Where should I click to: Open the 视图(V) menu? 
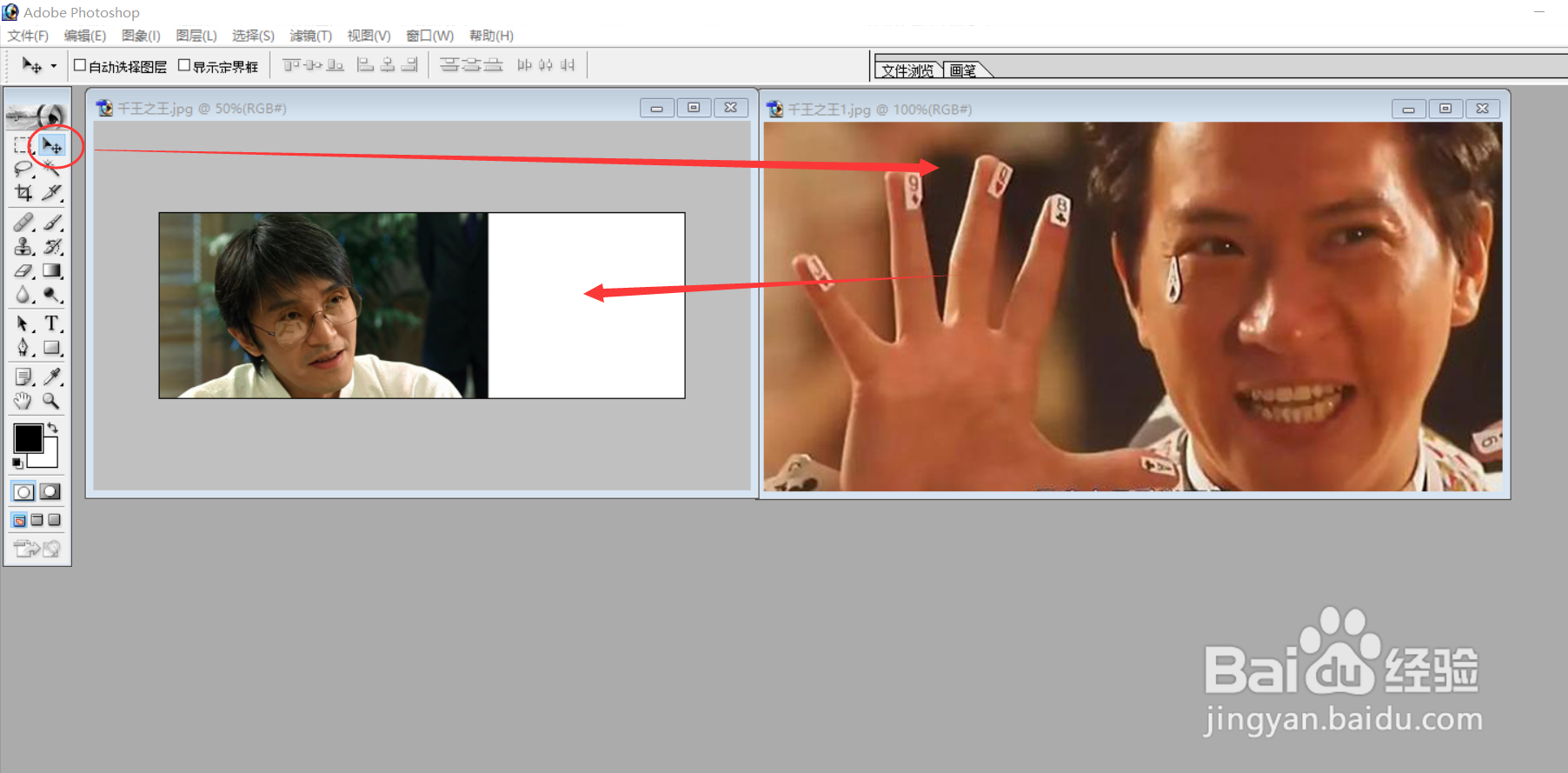369,36
